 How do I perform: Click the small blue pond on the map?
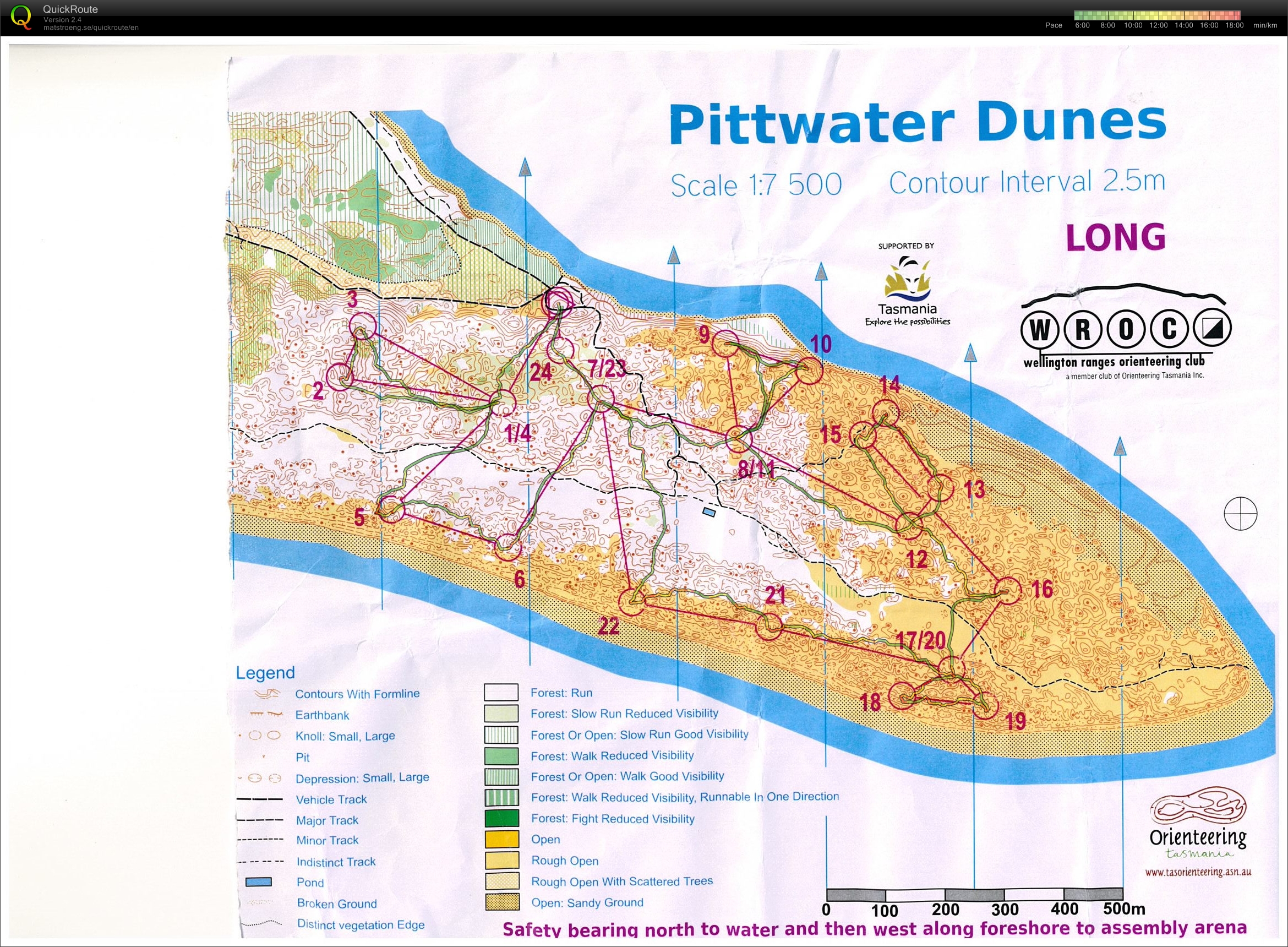[710, 512]
